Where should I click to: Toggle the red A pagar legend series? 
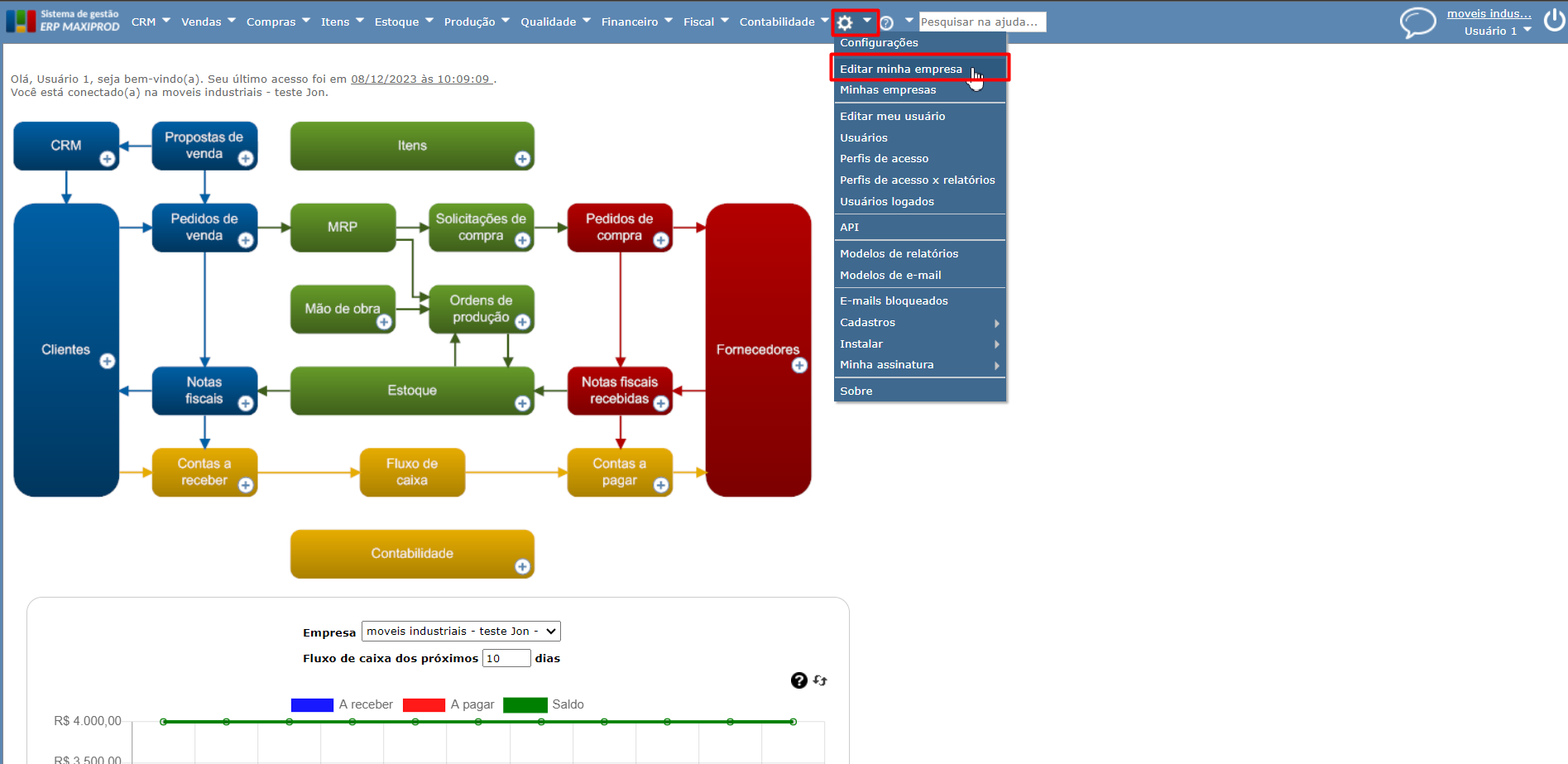(x=424, y=705)
